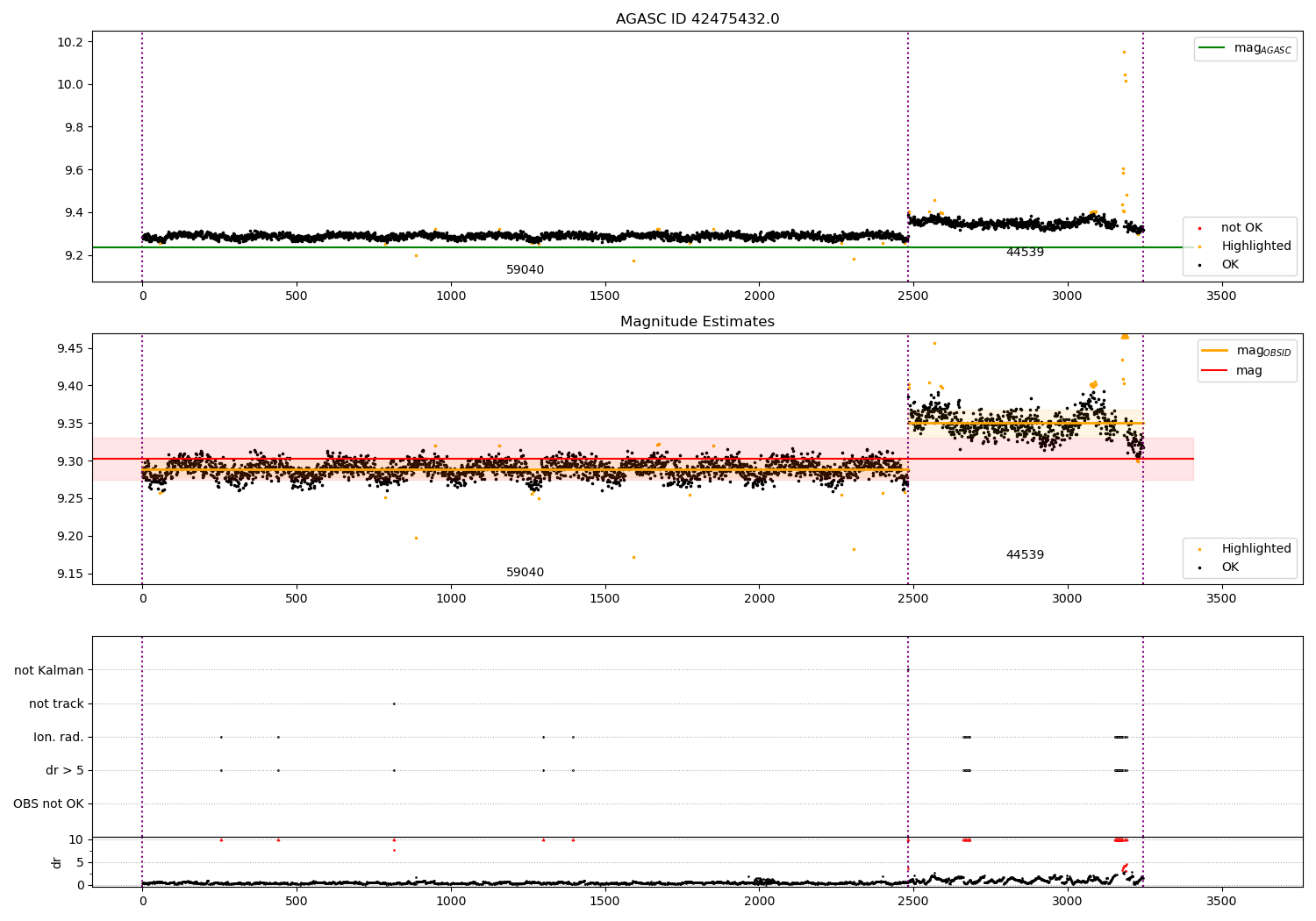Screen dimensions: 1316x921
Task: Click the "10.0" y-axis tick label
Action: (70, 85)
